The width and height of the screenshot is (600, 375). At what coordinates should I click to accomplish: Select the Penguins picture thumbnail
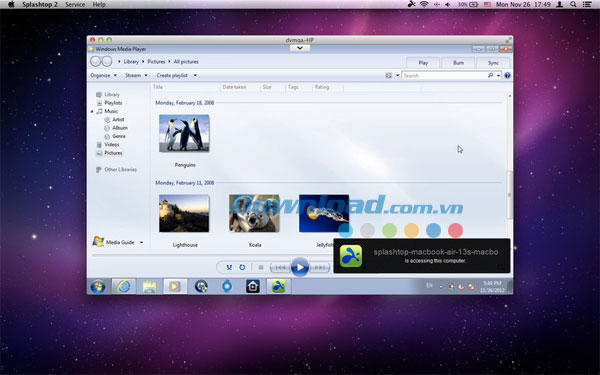[184, 133]
